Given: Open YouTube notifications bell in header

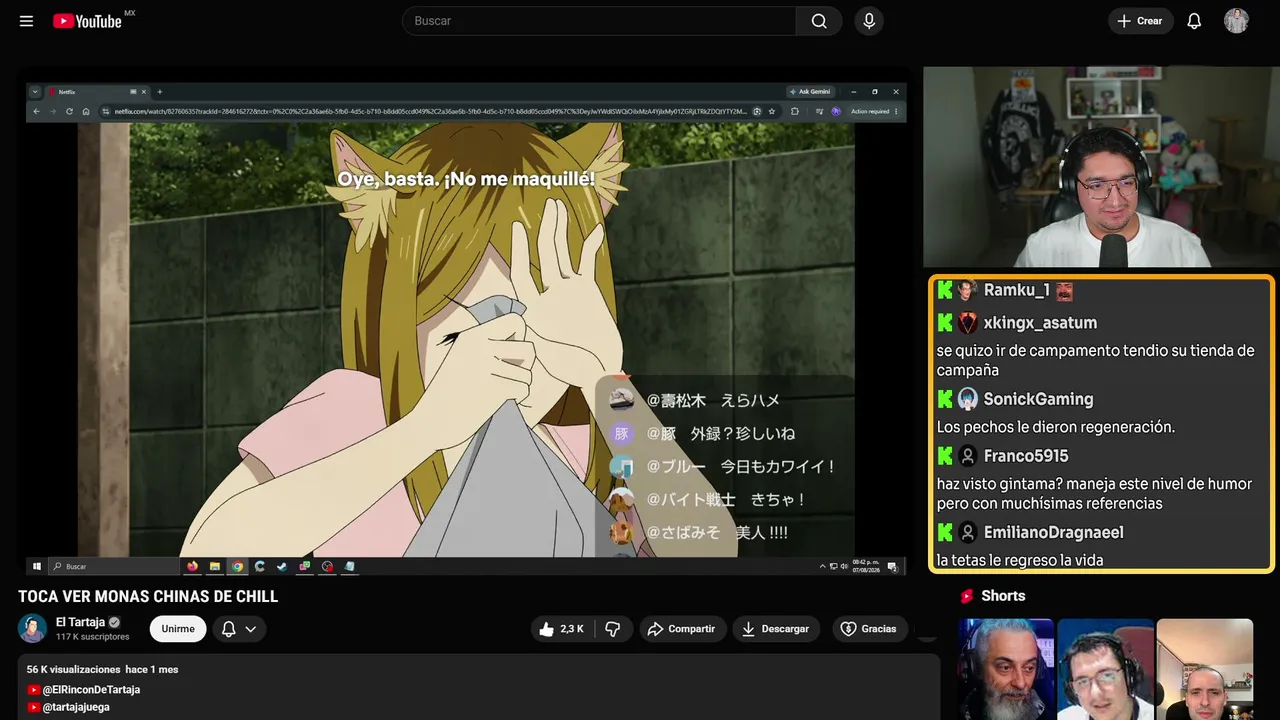Looking at the screenshot, I should (x=1194, y=21).
